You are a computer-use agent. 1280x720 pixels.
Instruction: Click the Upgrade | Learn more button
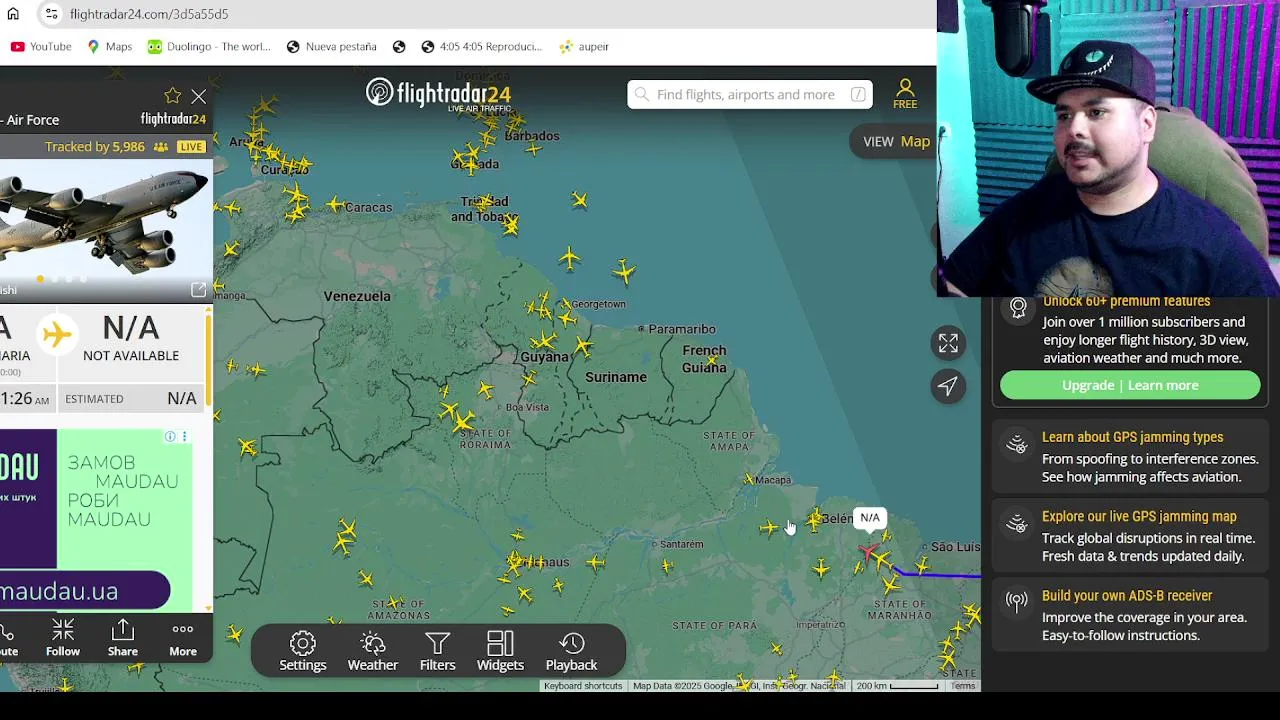[x=1130, y=385]
